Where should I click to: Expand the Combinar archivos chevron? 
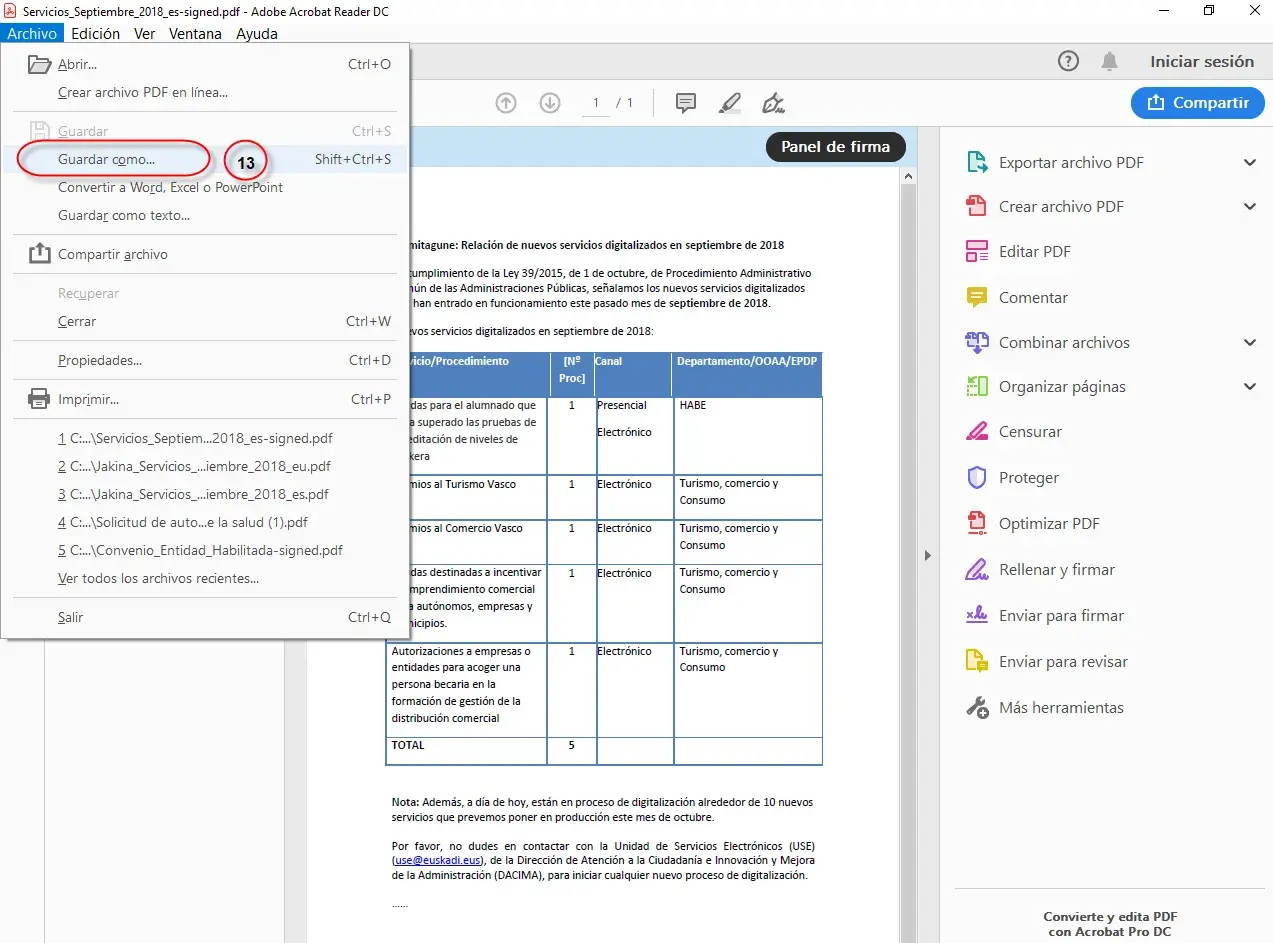coord(1249,343)
